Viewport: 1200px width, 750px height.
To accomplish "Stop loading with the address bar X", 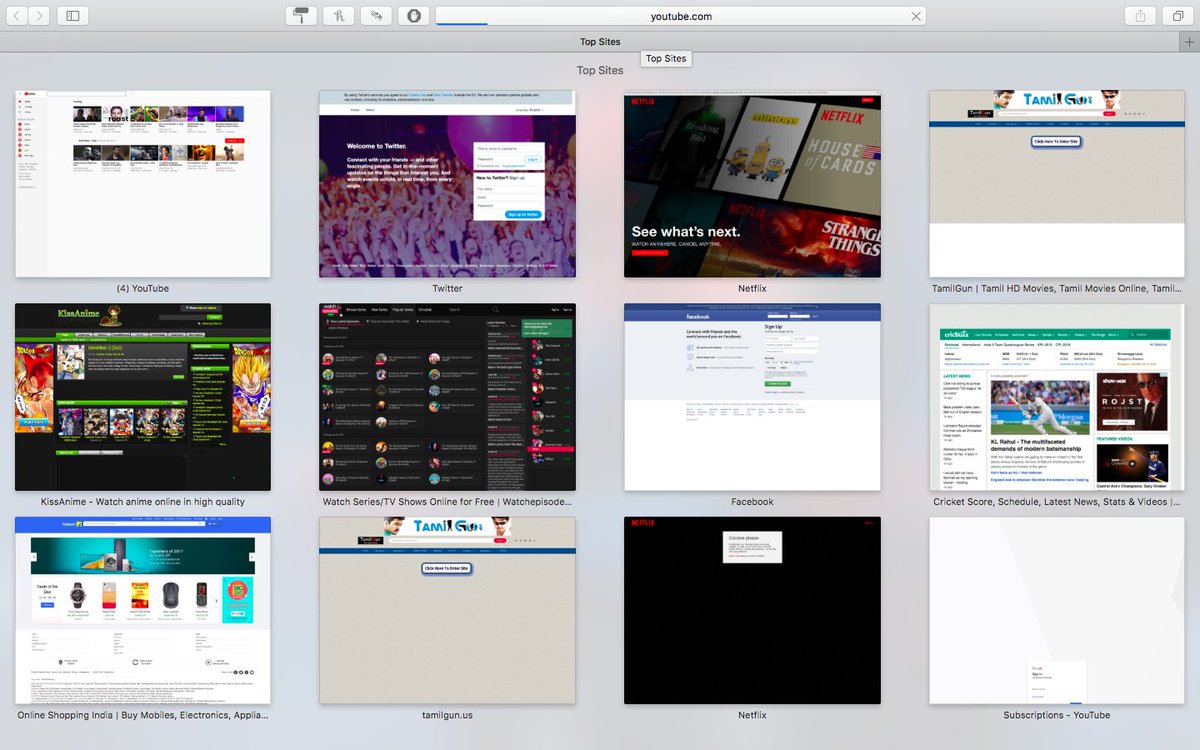I will point(916,16).
